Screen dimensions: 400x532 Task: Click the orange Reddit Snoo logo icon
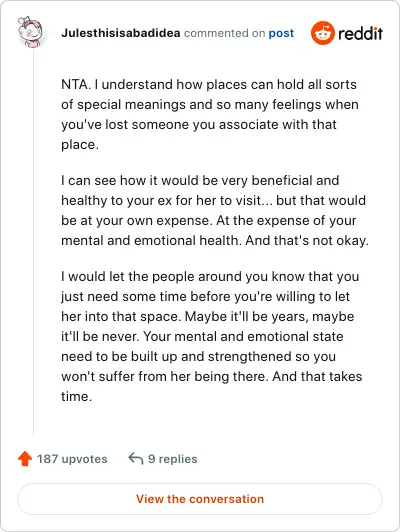pyautogui.click(x=323, y=33)
